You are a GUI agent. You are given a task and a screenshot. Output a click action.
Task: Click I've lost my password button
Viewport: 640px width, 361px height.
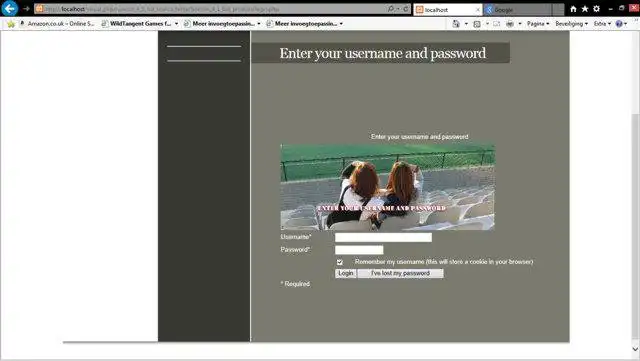point(400,273)
